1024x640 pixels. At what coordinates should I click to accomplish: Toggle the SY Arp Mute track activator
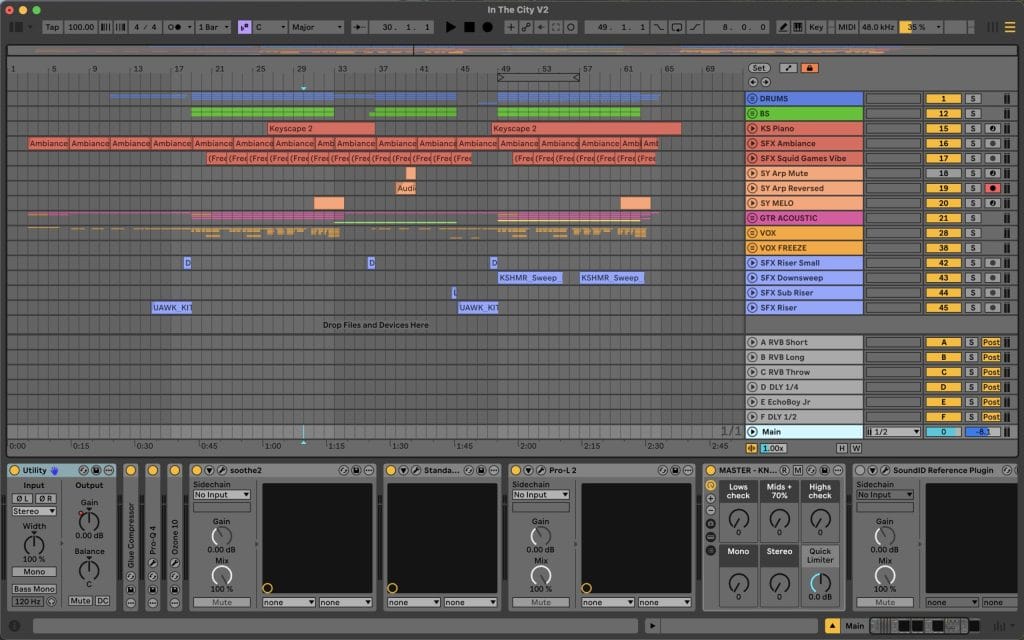coord(942,173)
